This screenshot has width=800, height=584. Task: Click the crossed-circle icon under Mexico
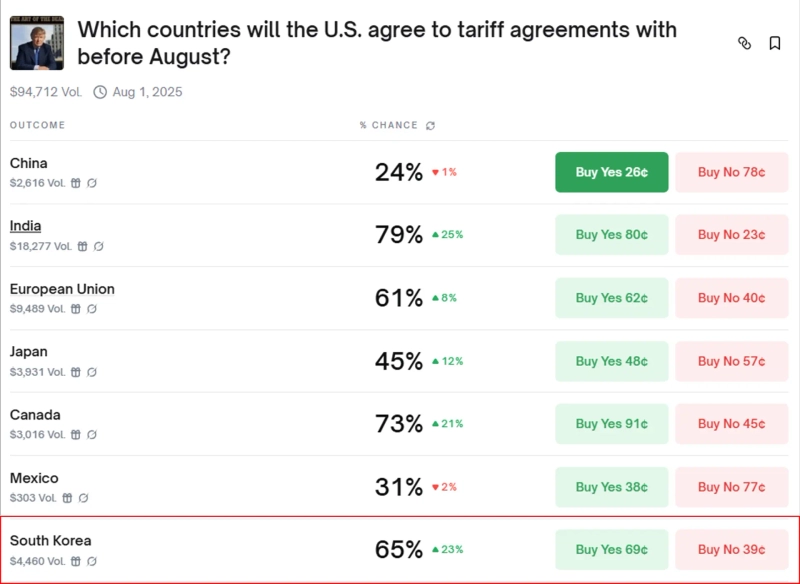[x=83, y=498]
